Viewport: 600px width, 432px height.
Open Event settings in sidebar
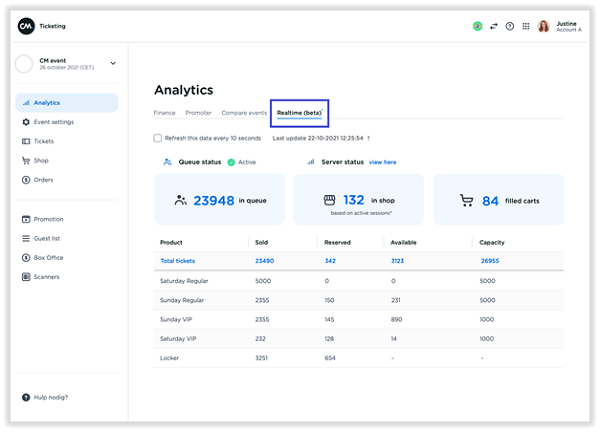click(53, 122)
